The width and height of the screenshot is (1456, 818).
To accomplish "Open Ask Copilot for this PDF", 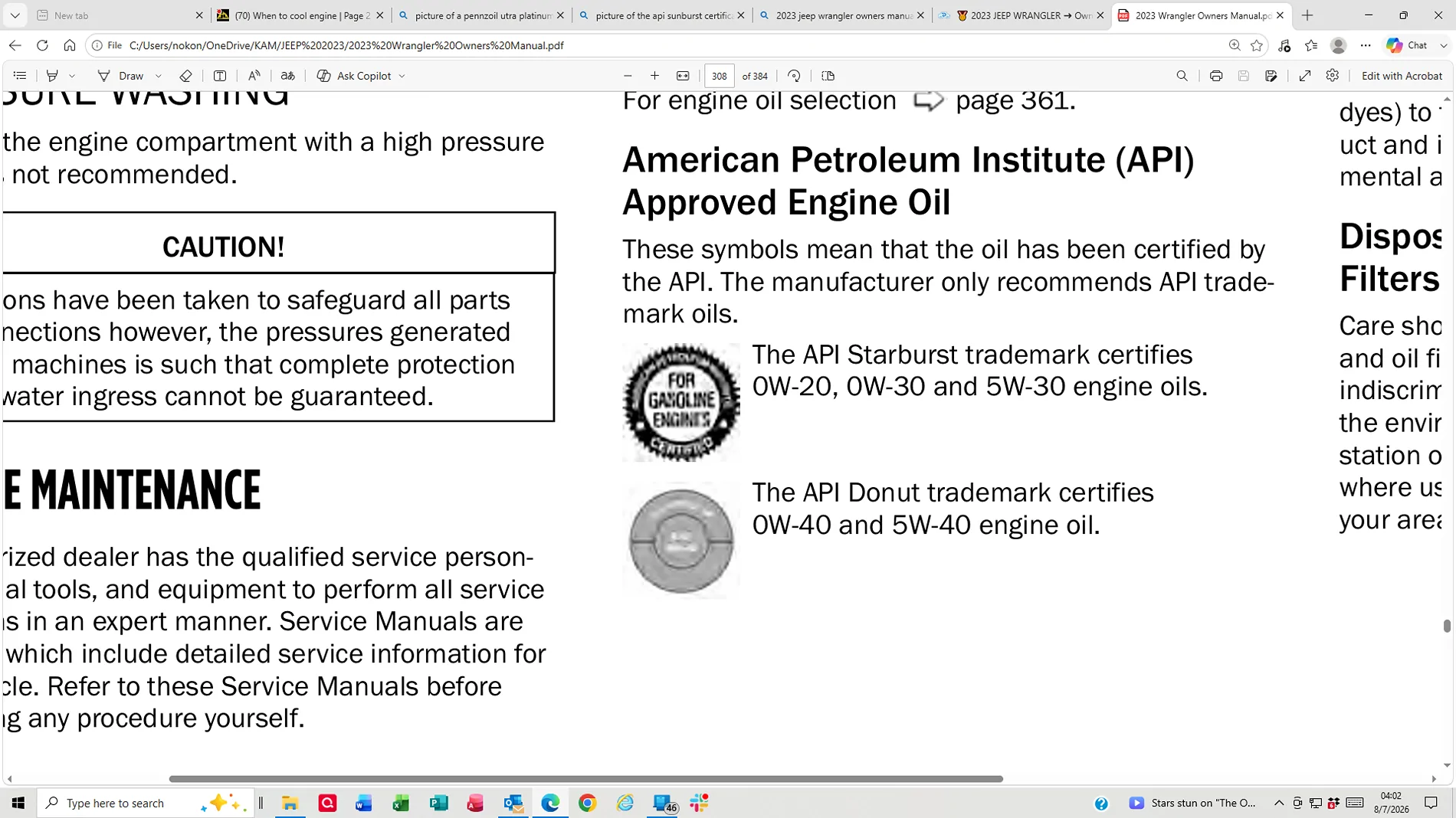I will coord(354,76).
